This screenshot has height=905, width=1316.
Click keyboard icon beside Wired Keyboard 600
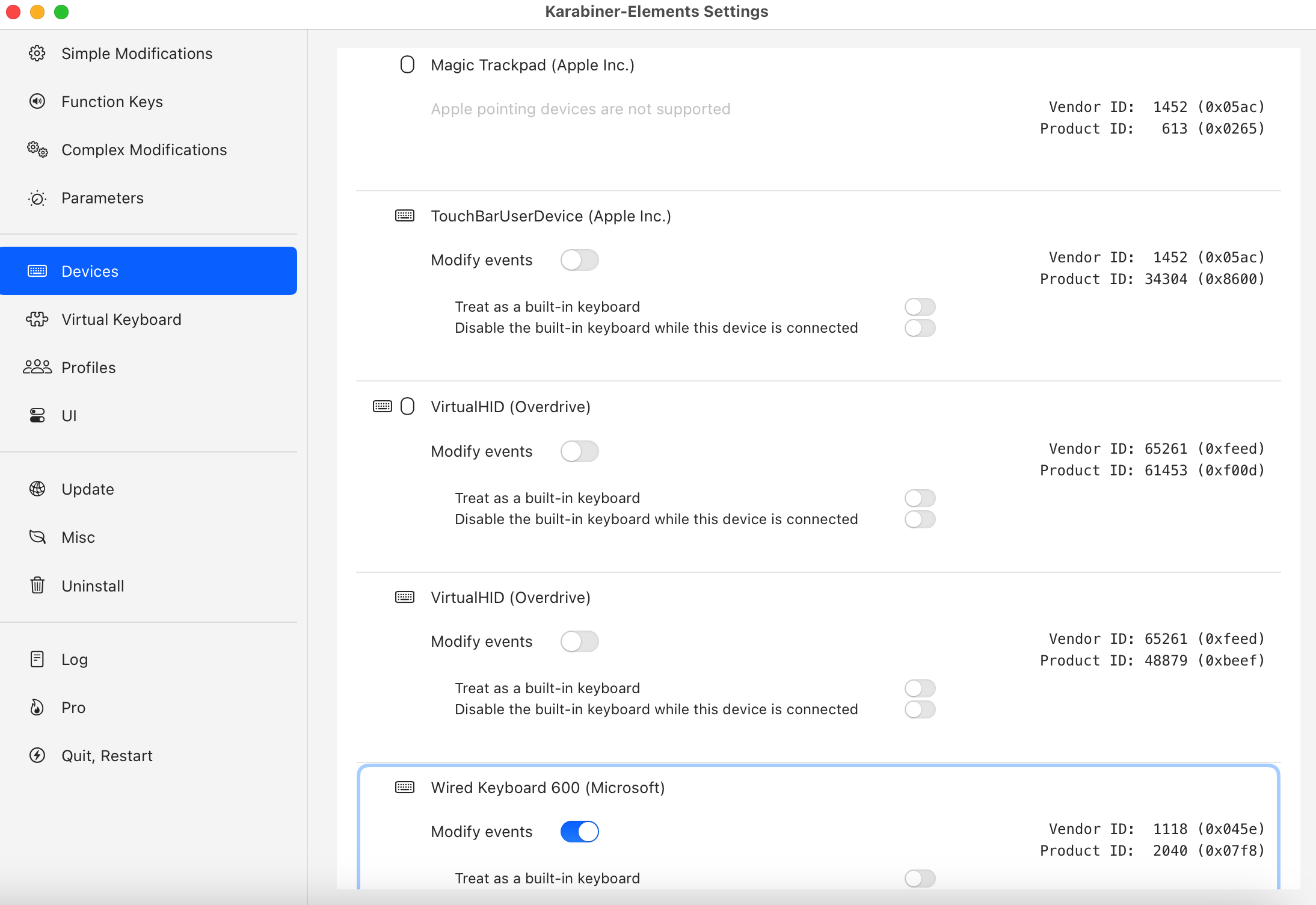tap(405, 787)
